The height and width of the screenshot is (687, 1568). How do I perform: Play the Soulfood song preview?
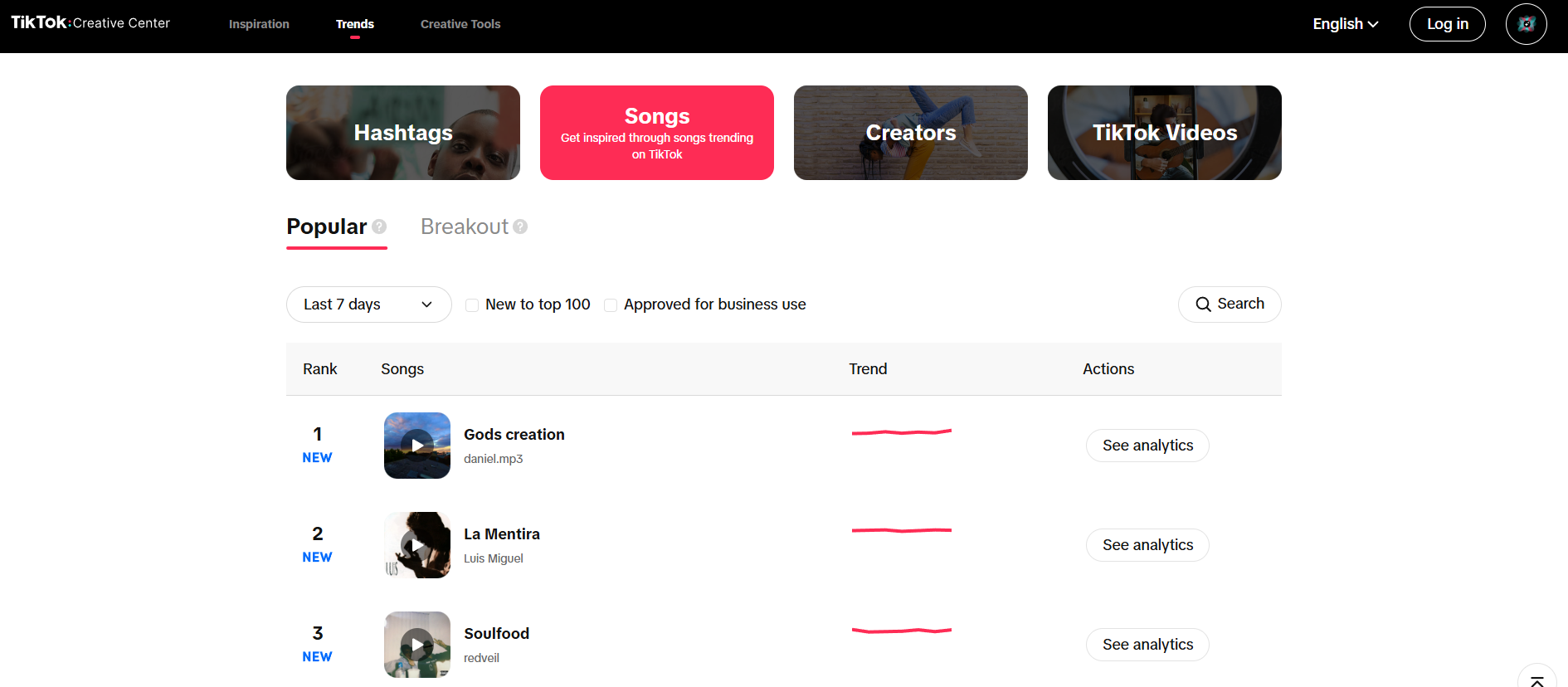point(417,645)
